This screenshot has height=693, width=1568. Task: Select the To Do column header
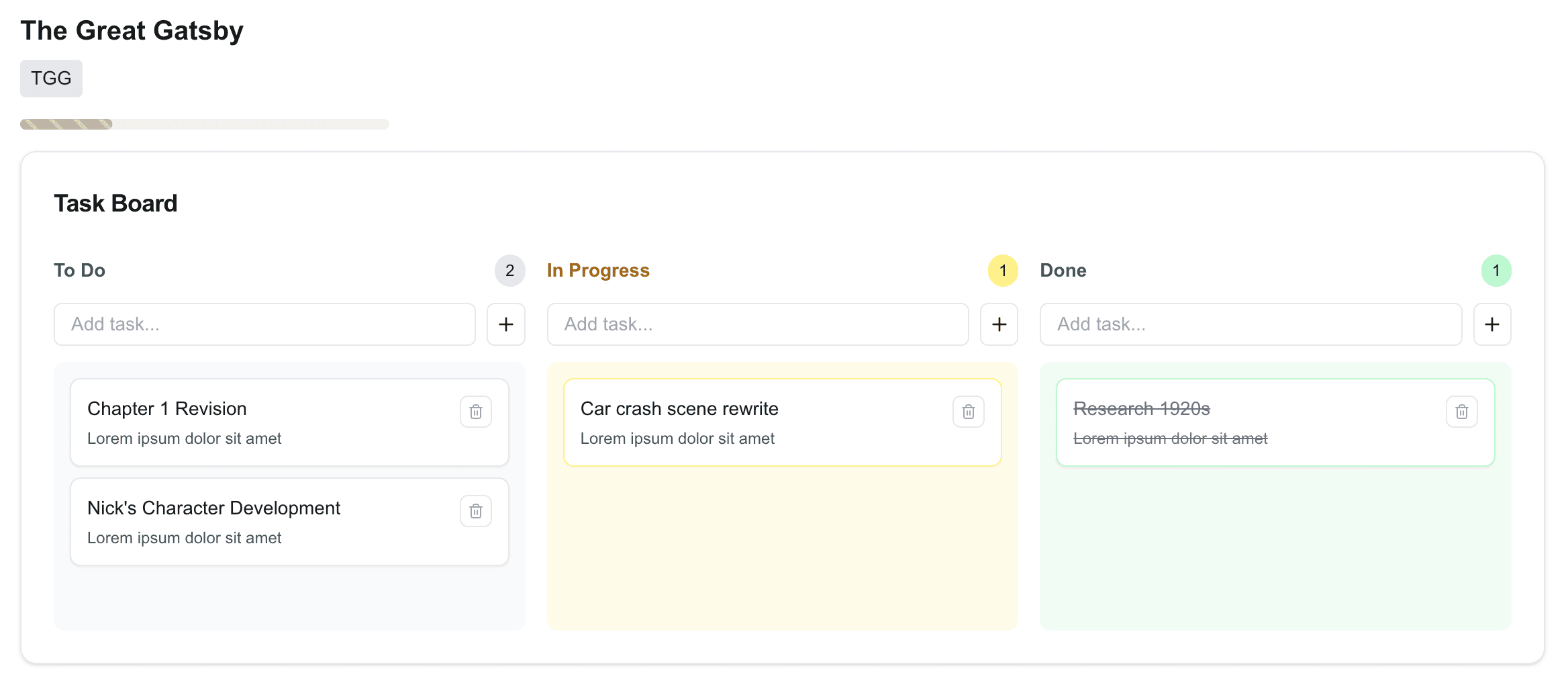[79, 270]
